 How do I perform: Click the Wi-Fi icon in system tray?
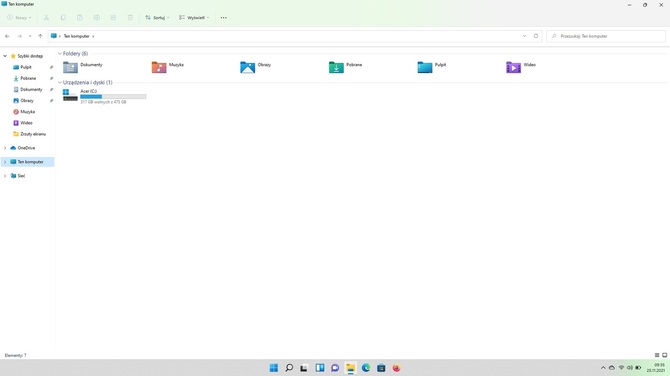tap(621, 367)
